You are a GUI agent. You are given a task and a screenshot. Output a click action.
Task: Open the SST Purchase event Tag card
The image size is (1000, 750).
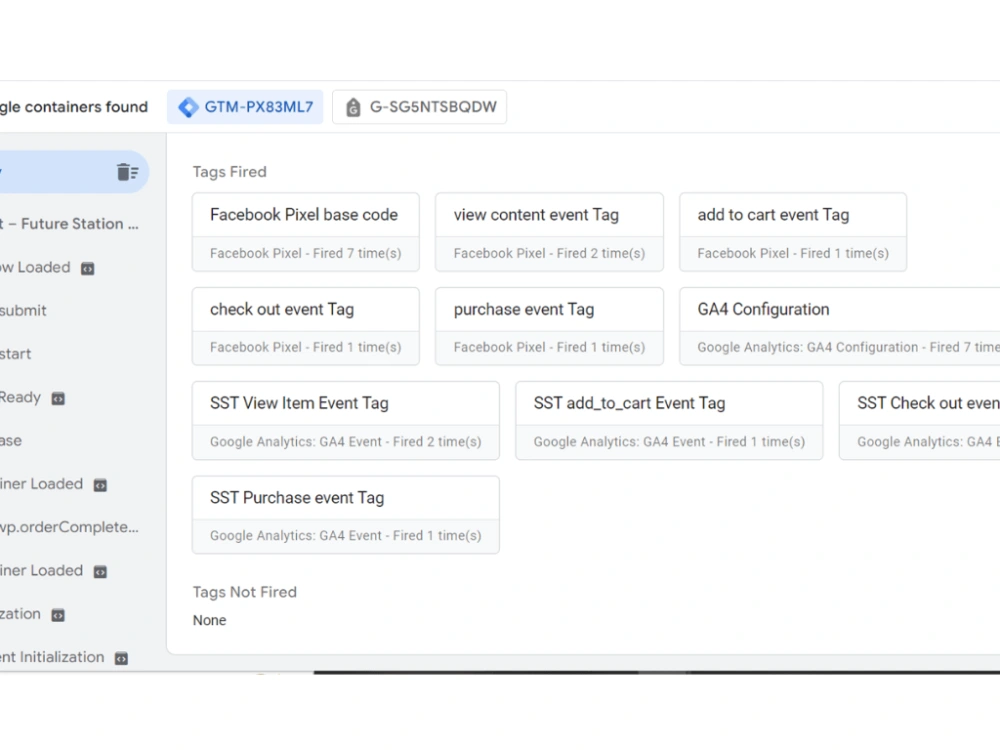pyautogui.click(x=345, y=514)
